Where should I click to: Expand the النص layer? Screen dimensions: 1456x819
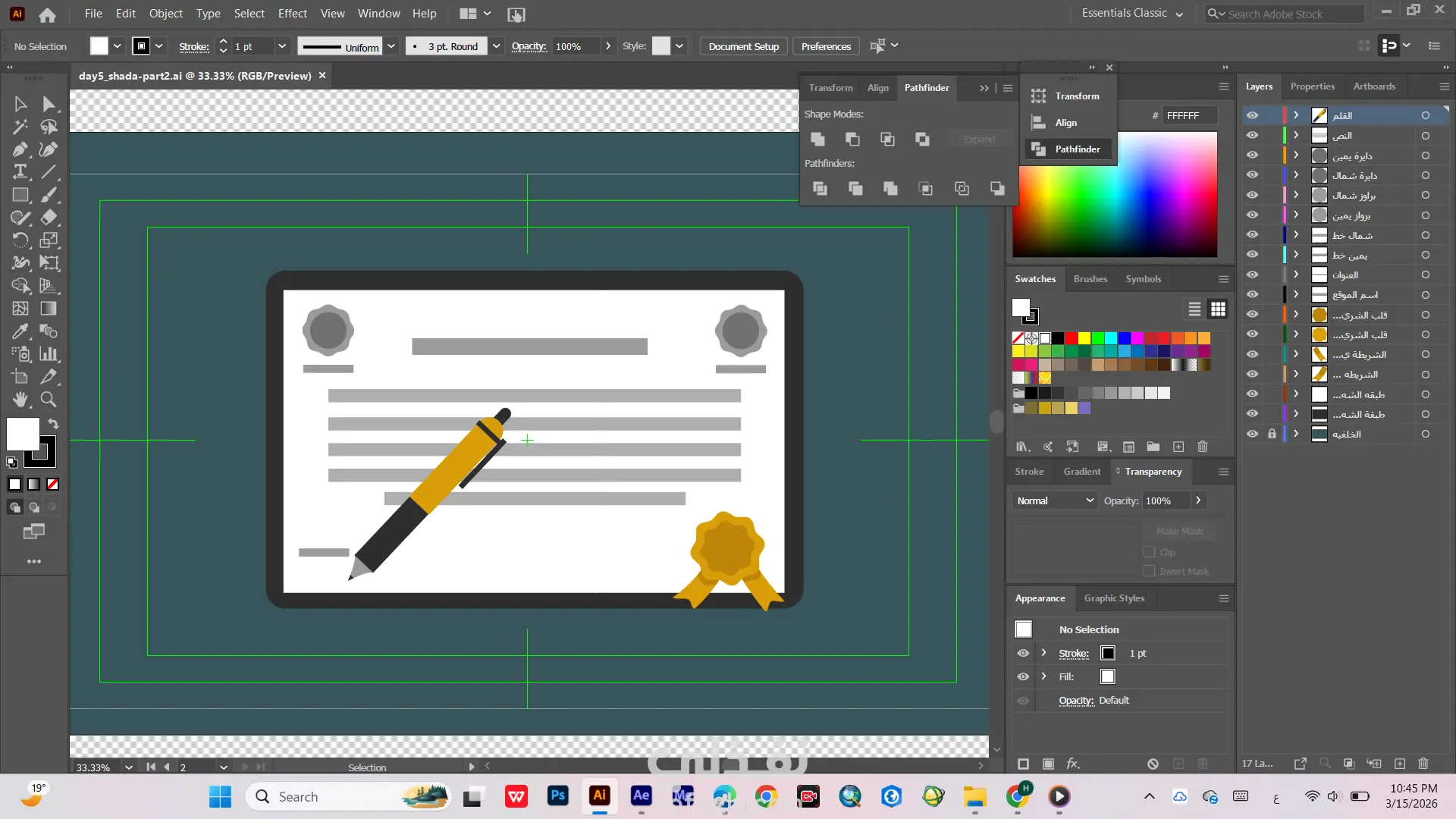(x=1296, y=135)
